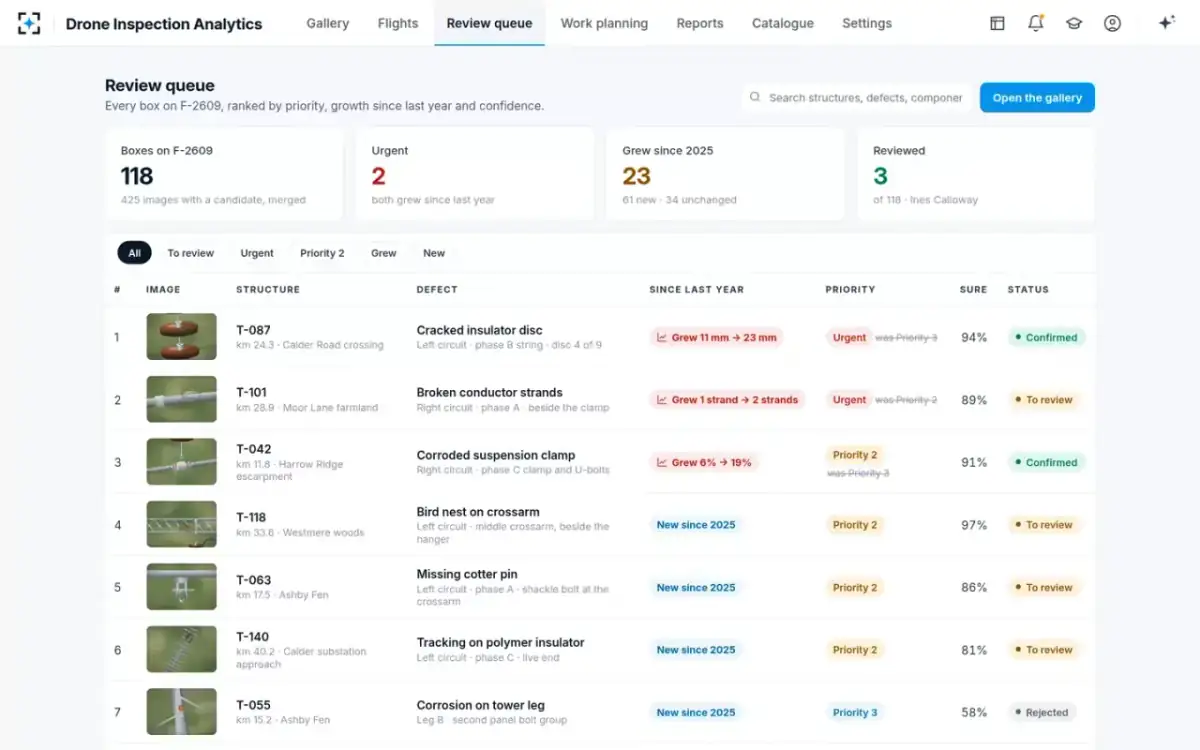The image size is (1200, 750).
Task: Open the notifications bell icon
Action: (x=1036, y=23)
